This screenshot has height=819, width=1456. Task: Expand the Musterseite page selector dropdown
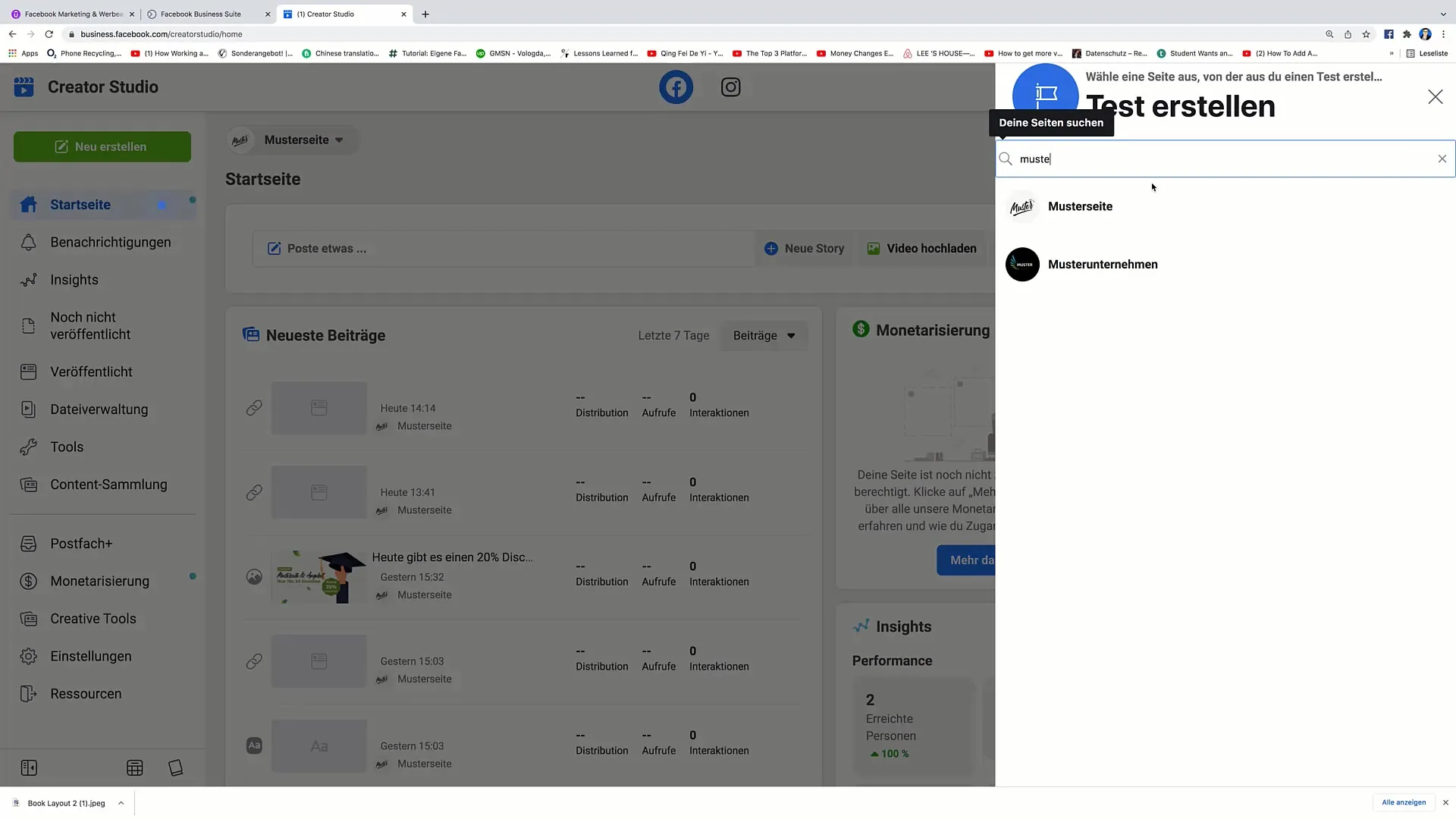[293, 140]
